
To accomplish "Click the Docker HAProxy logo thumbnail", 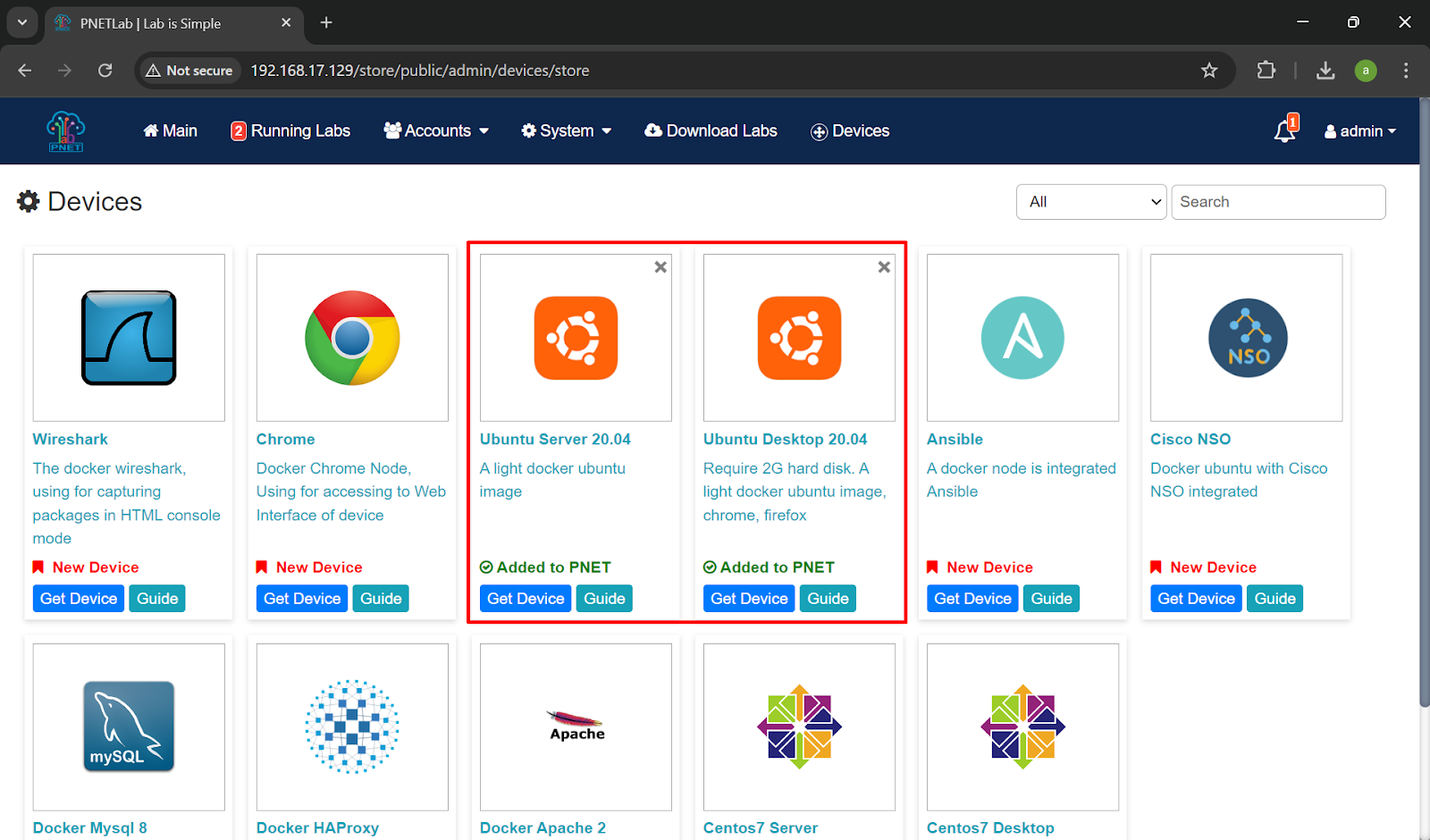I will (x=352, y=727).
